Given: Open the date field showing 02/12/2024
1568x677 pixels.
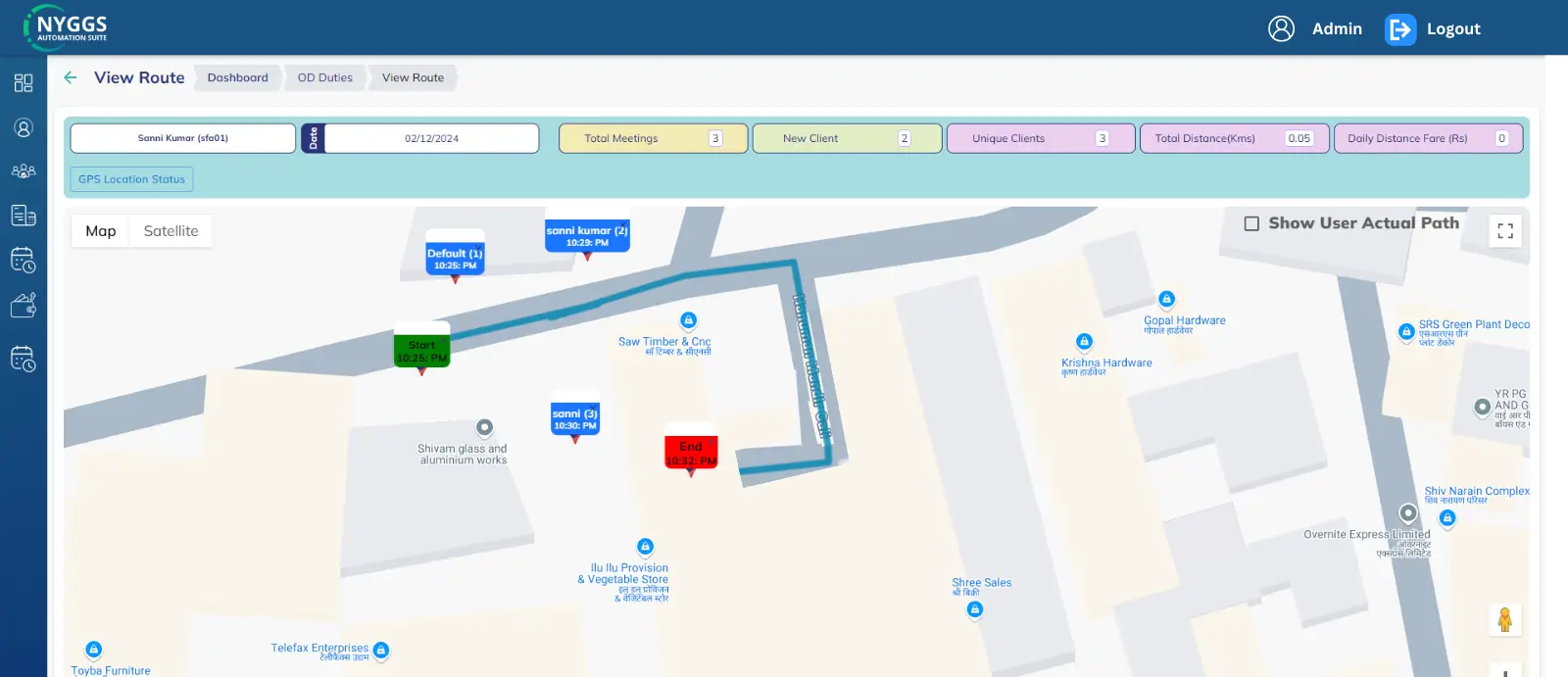Looking at the screenshot, I should 431,138.
